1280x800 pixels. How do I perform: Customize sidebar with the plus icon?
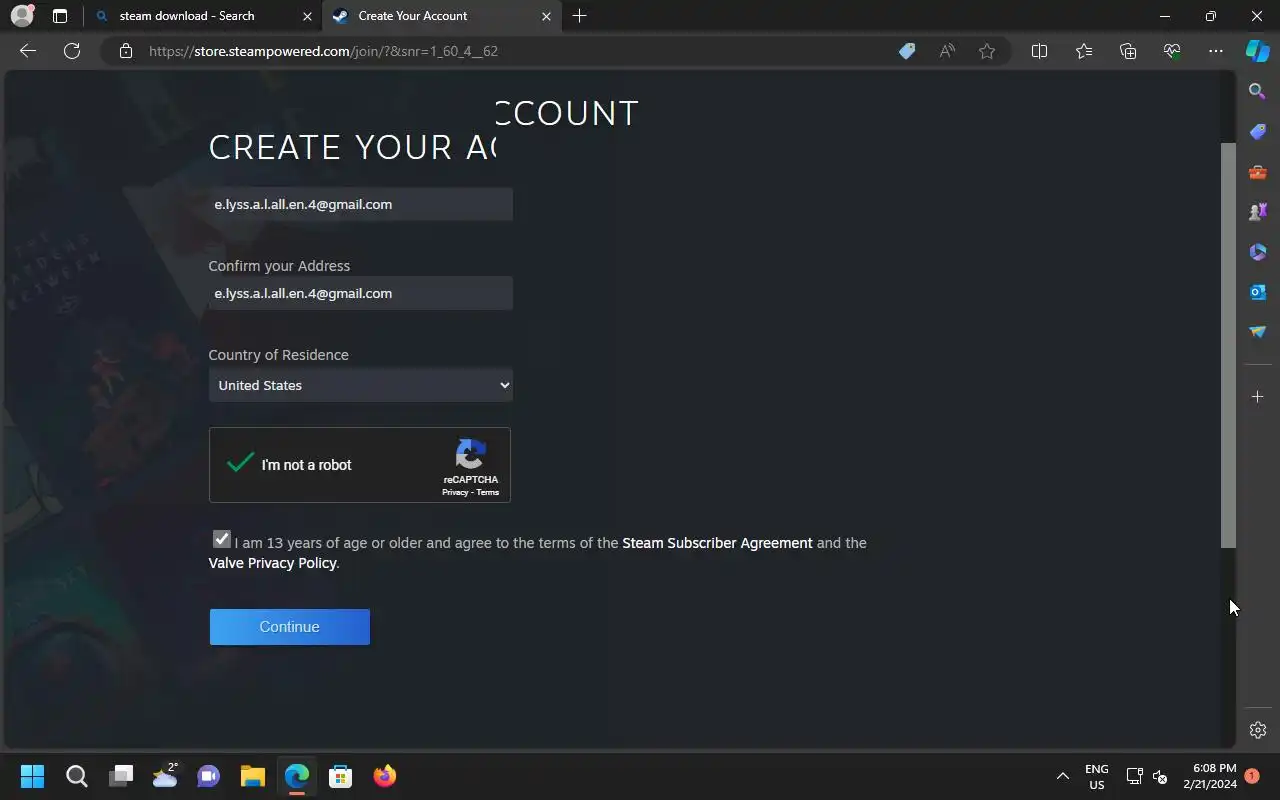click(x=1258, y=397)
